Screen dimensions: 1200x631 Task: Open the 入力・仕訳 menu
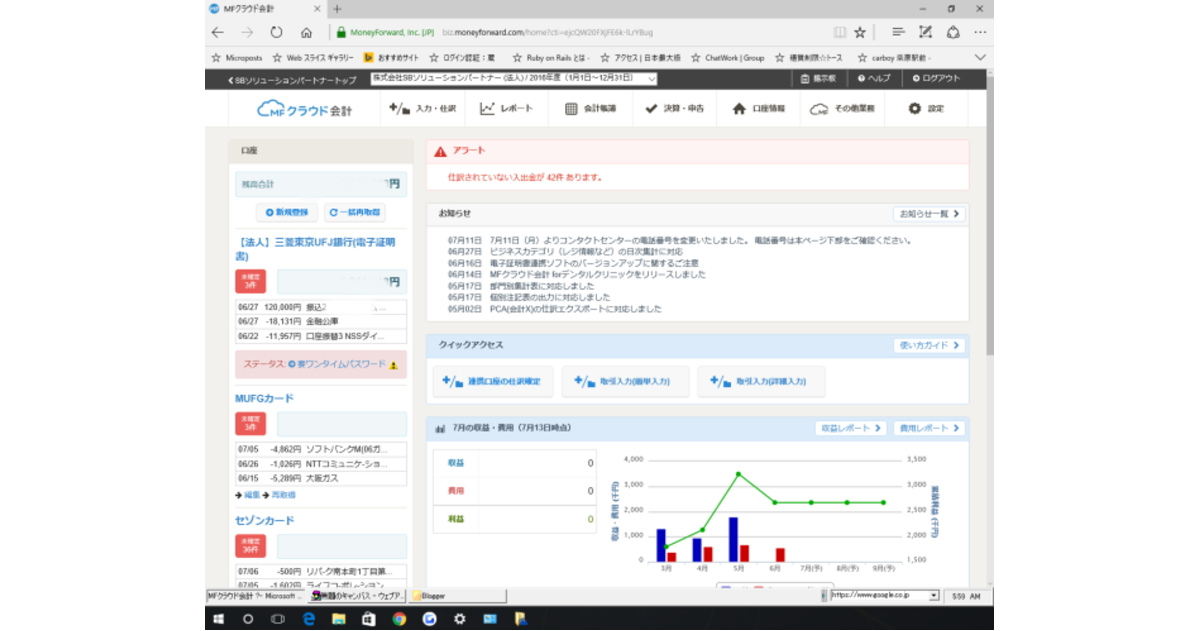(x=422, y=109)
